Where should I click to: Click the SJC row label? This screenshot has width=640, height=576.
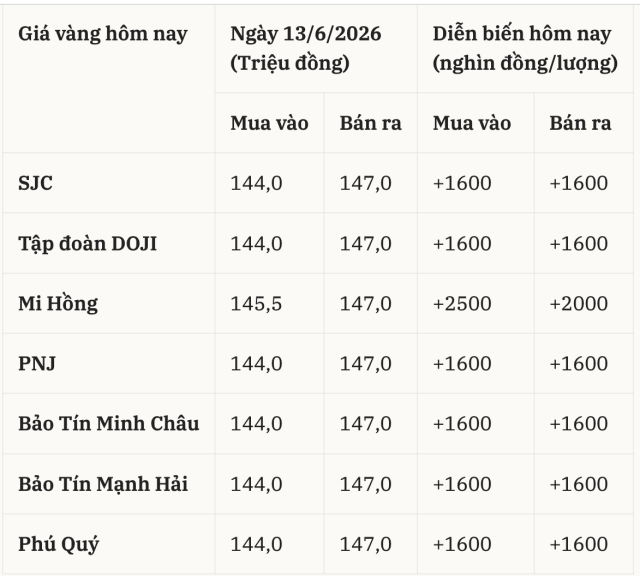(x=36, y=183)
